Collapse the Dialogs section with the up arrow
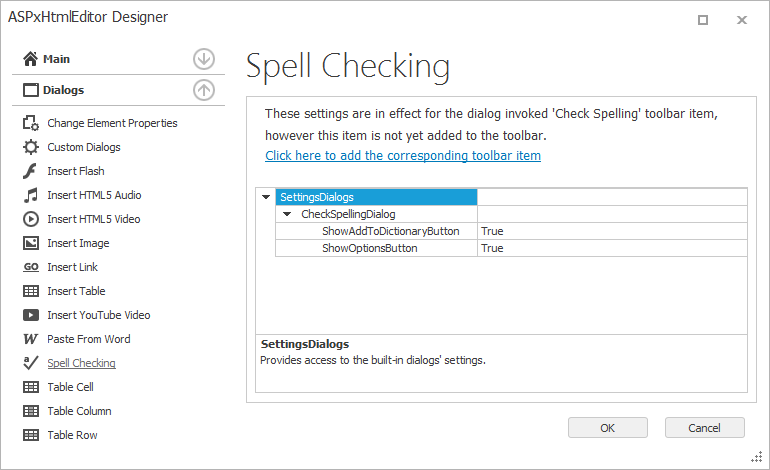The image size is (770, 470). (204, 90)
